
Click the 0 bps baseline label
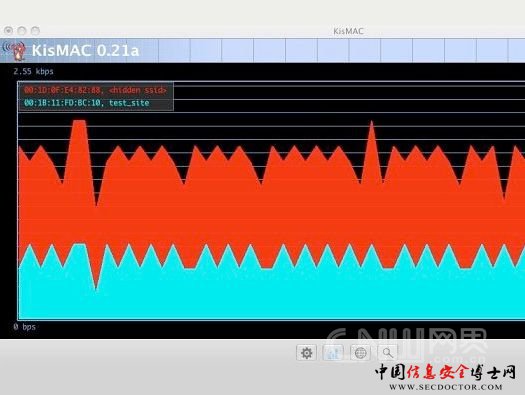coord(25,327)
